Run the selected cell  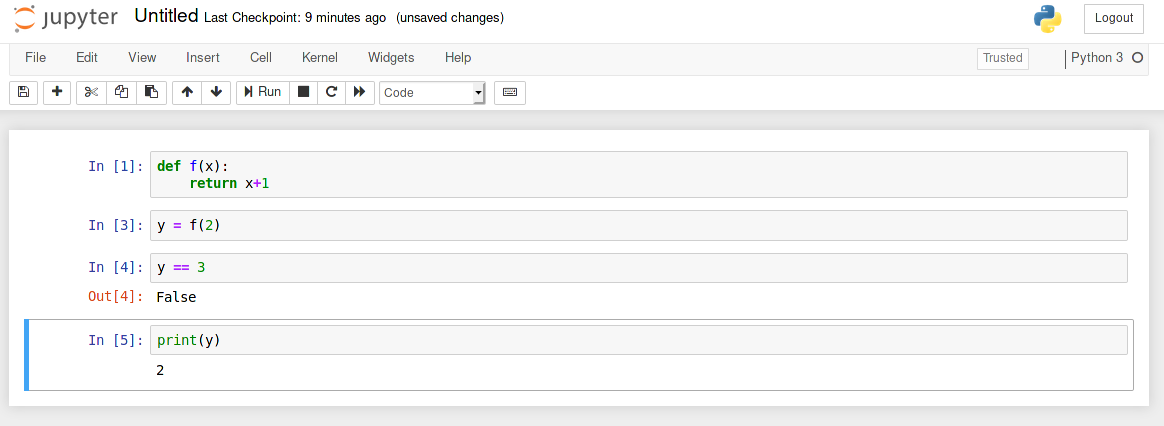262,92
